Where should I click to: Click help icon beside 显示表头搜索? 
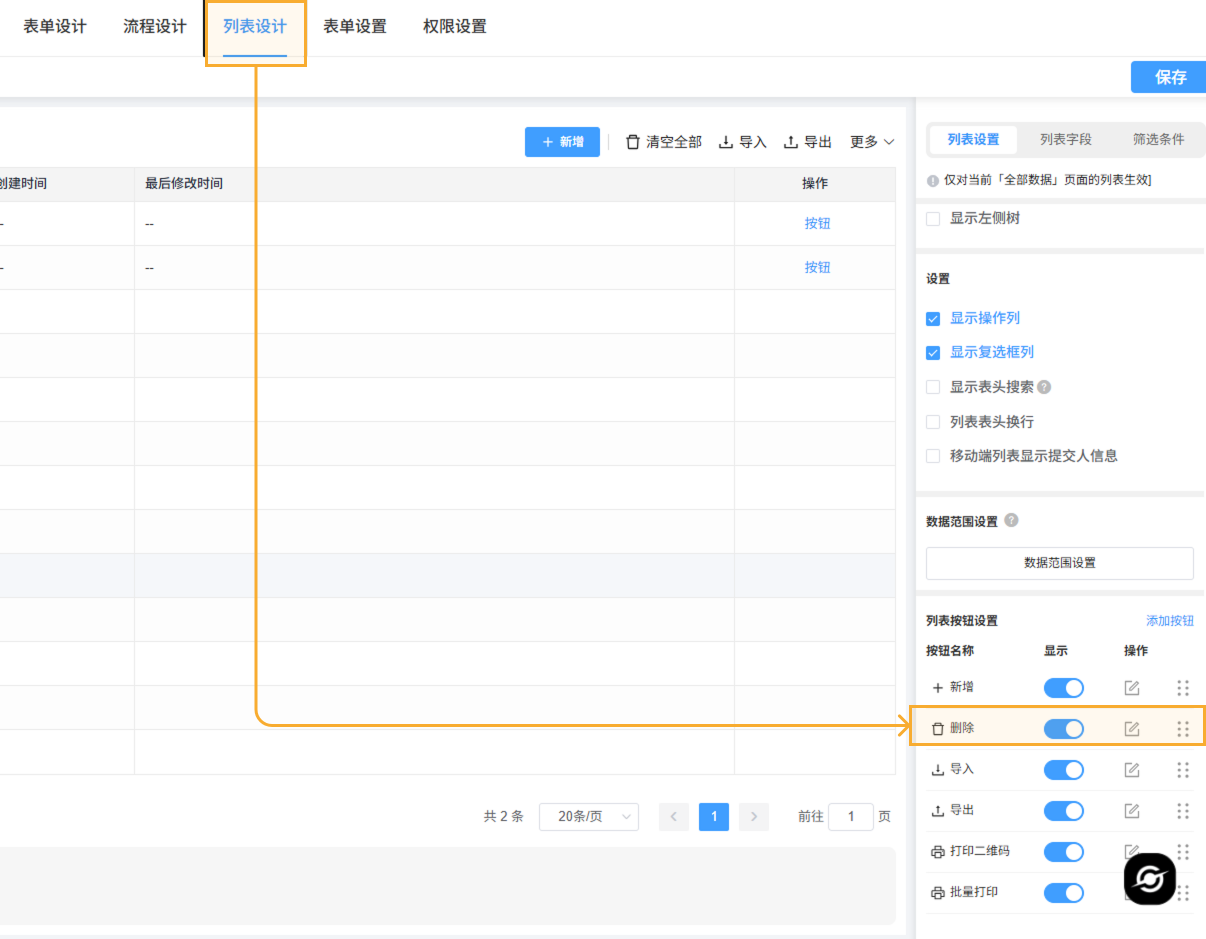[x=1044, y=387]
